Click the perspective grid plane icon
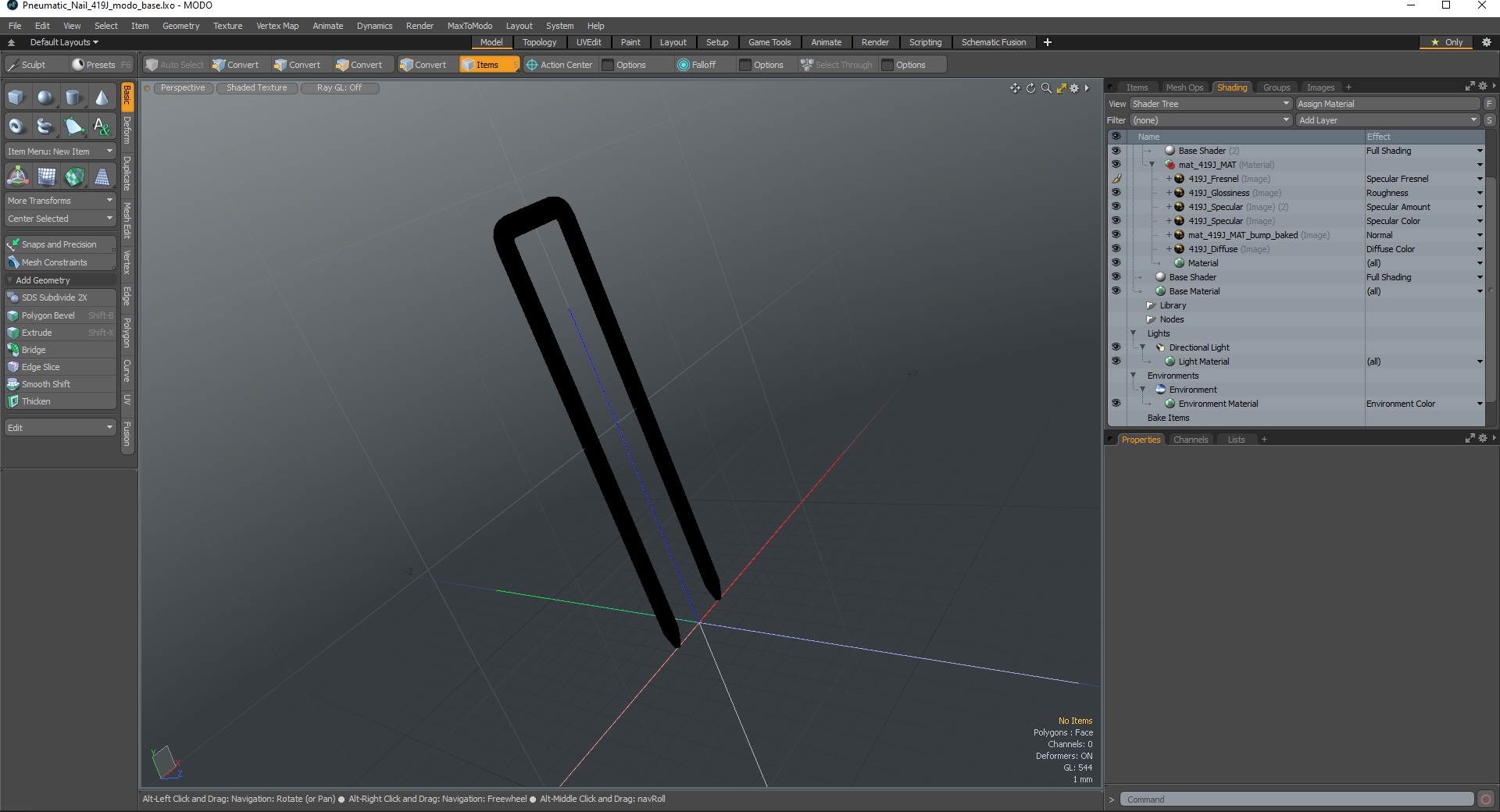This screenshot has width=1500, height=812. 102,176
